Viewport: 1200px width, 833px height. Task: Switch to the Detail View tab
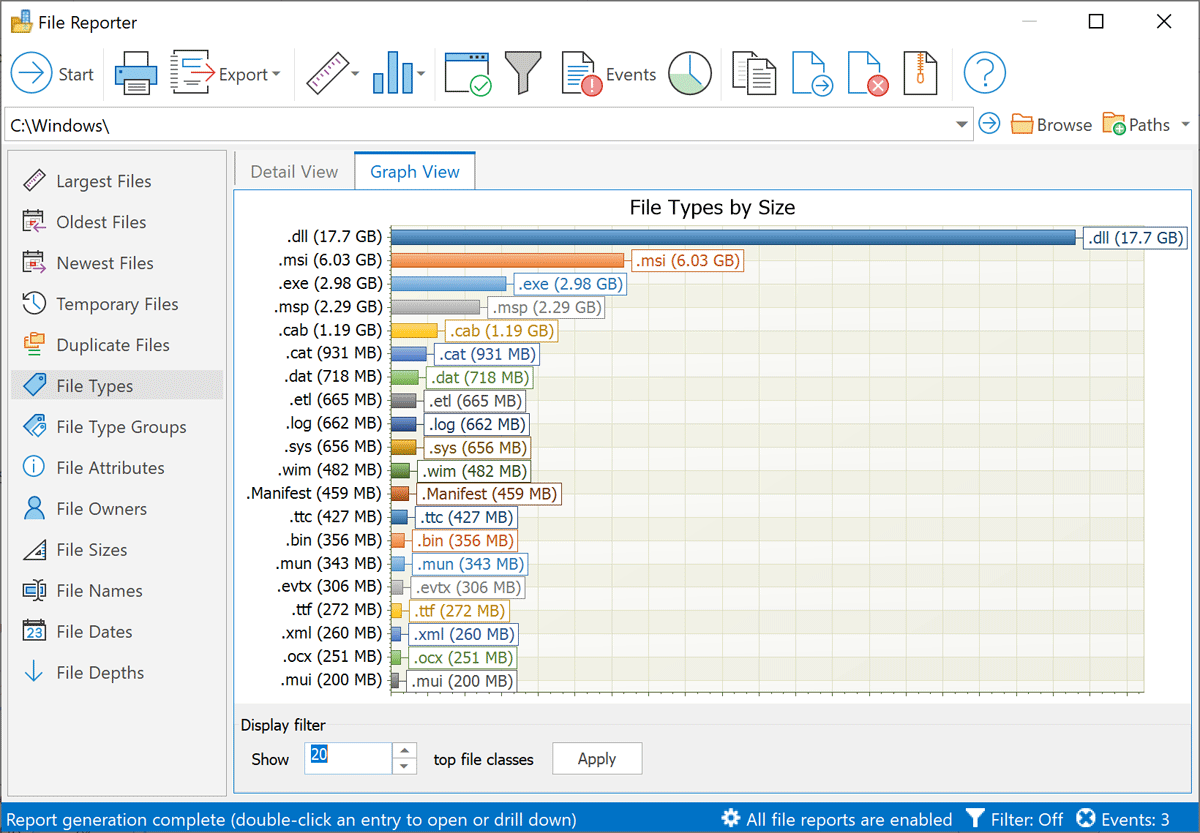[x=294, y=171]
